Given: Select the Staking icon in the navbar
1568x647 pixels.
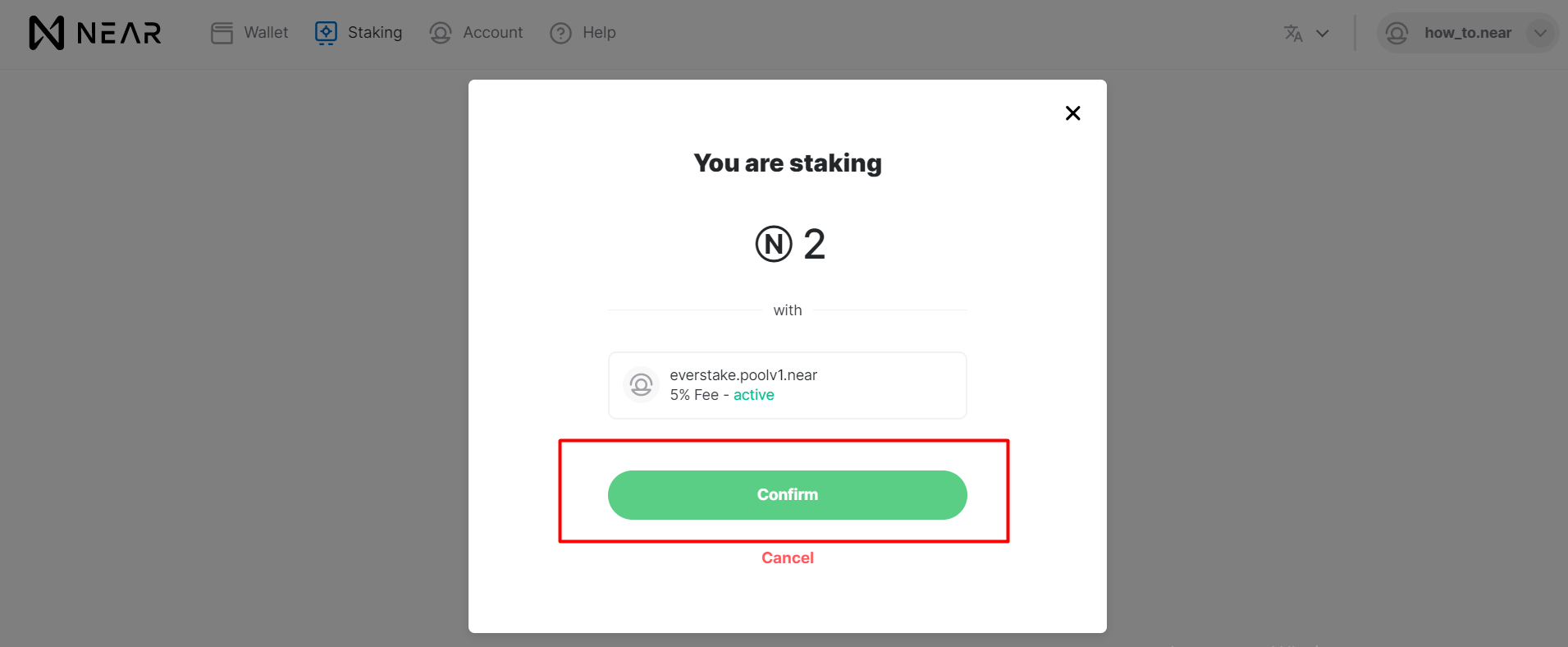Looking at the screenshot, I should (325, 33).
